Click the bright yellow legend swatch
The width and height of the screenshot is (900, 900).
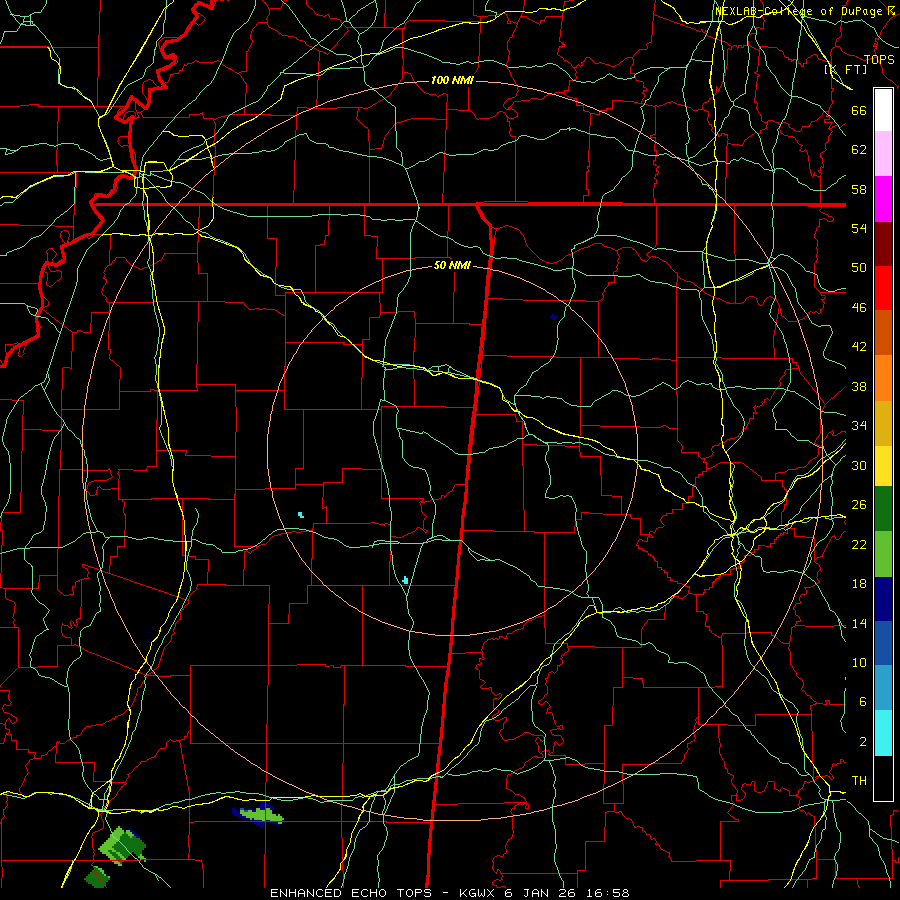click(883, 466)
